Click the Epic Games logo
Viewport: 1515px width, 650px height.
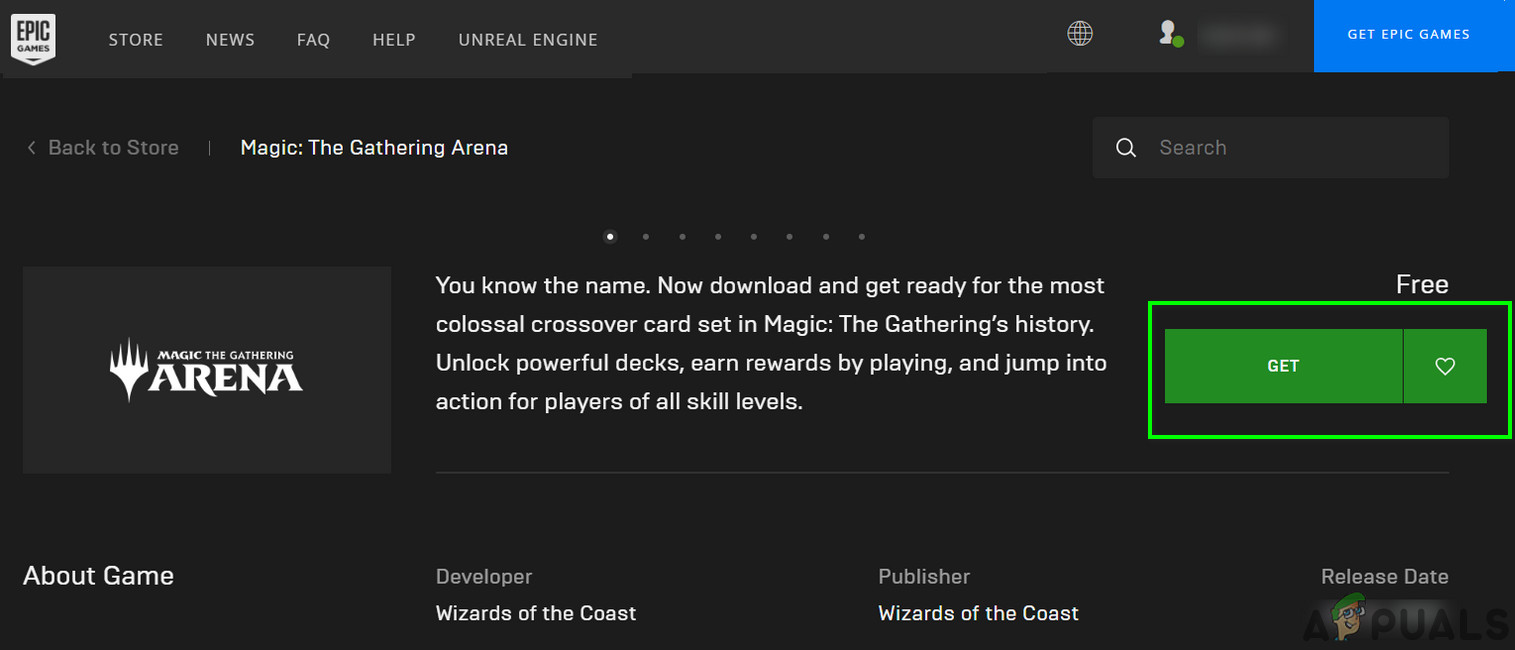point(32,39)
